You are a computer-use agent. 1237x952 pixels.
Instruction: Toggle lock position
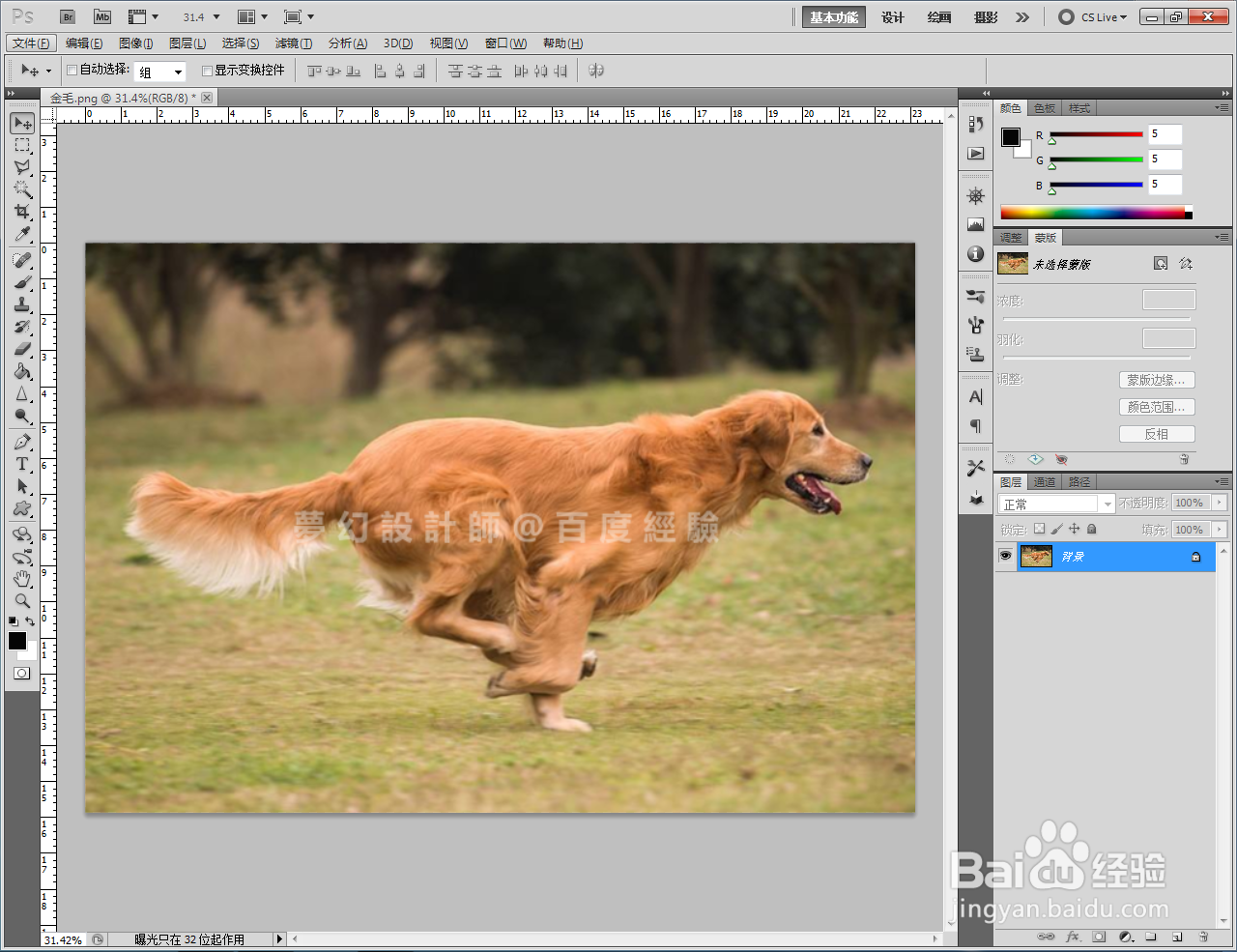(1074, 529)
